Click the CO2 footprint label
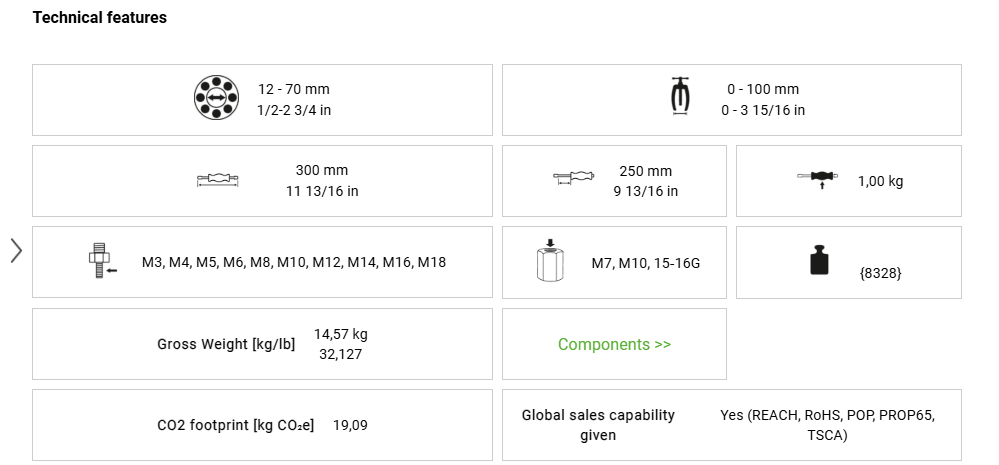The width and height of the screenshot is (999, 465). point(235,425)
